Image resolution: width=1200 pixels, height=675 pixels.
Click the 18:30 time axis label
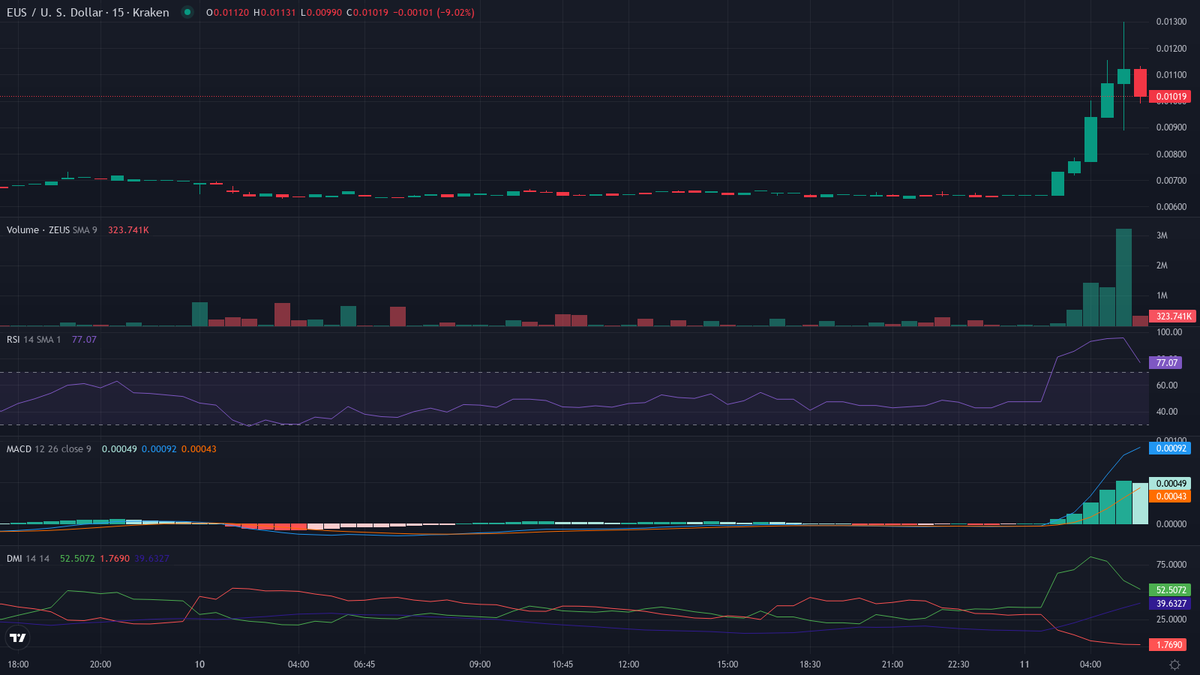[x=810, y=664]
